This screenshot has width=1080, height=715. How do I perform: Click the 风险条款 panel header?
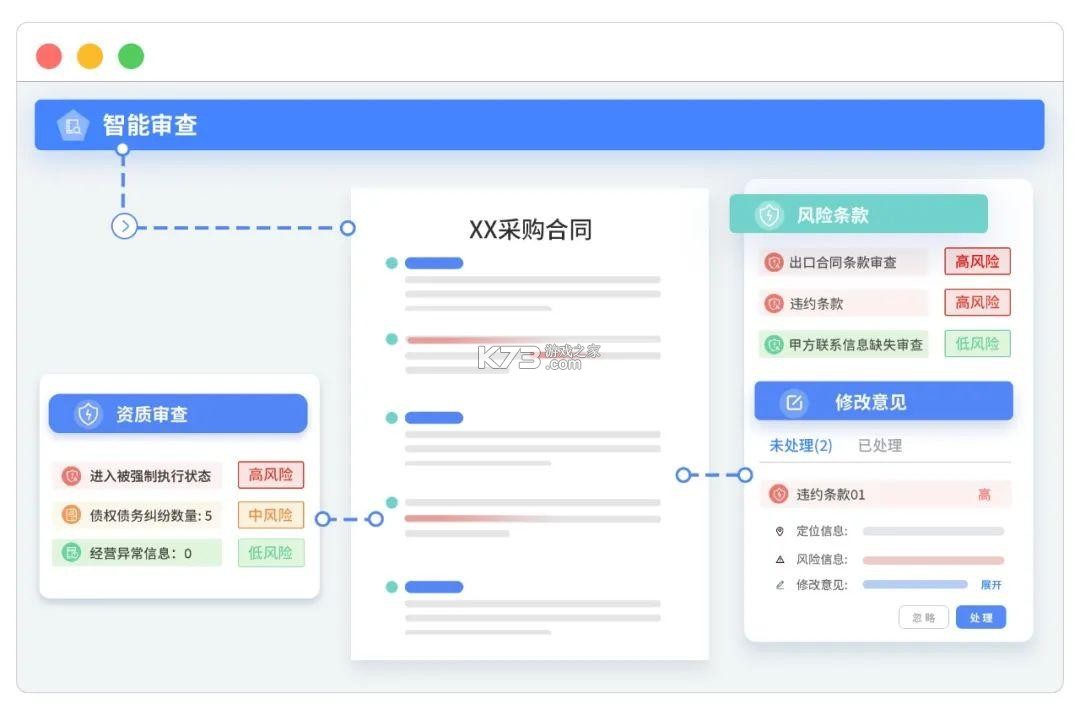coord(858,214)
